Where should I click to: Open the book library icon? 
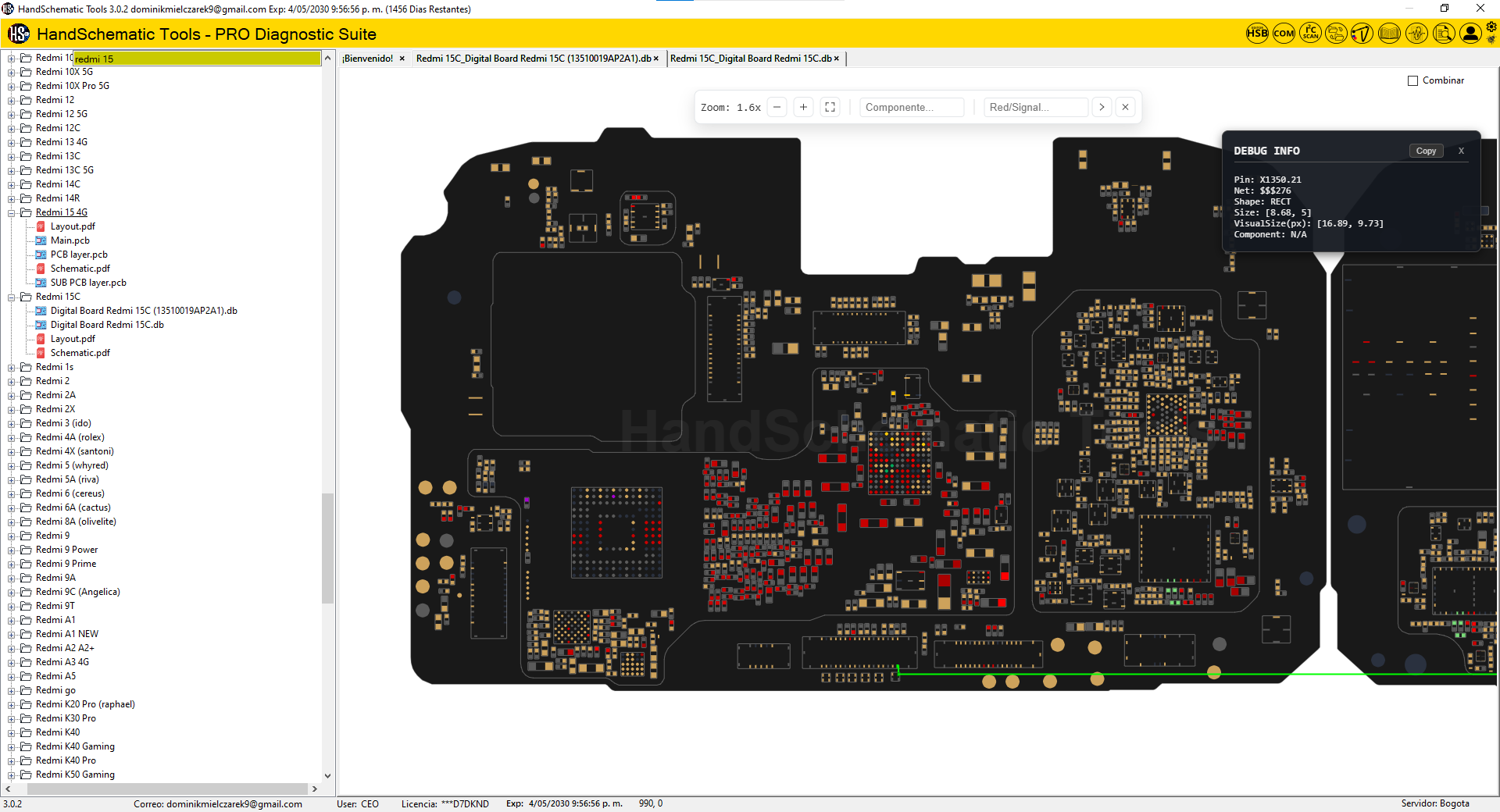1389,34
